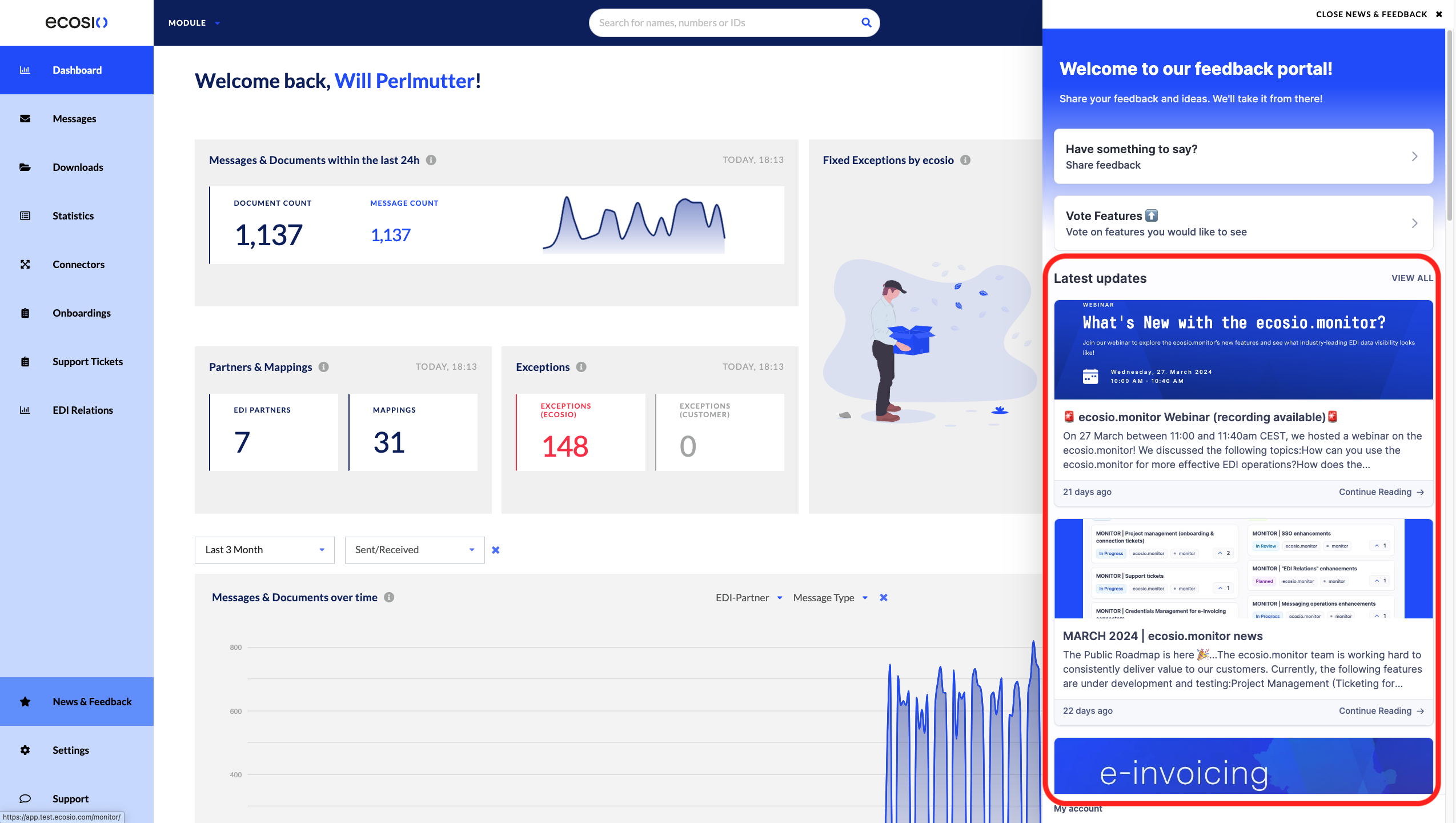Click the News & Feedback star icon
This screenshot has height=823, width=1456.
click(25, 701)
